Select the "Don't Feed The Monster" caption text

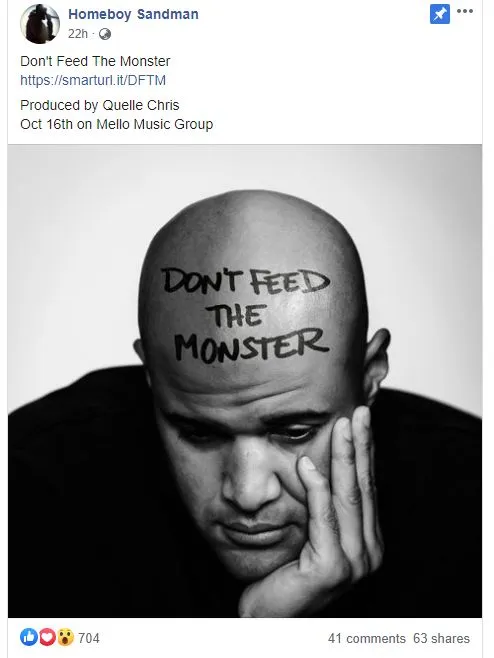(x=95, y=61)
